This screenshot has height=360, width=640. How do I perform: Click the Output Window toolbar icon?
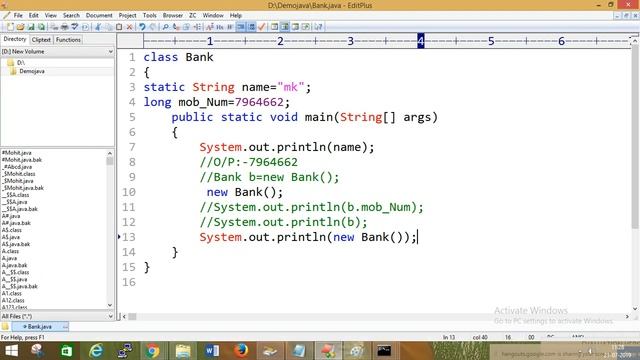(x=295, y=27)
